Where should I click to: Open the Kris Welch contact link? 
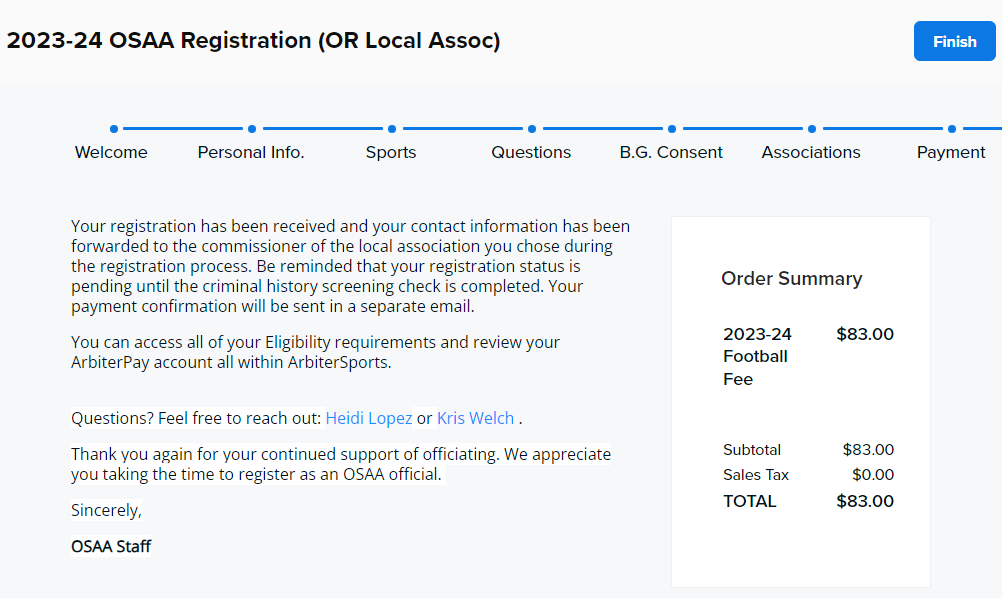pyautogui.click(x=475, y=418)
